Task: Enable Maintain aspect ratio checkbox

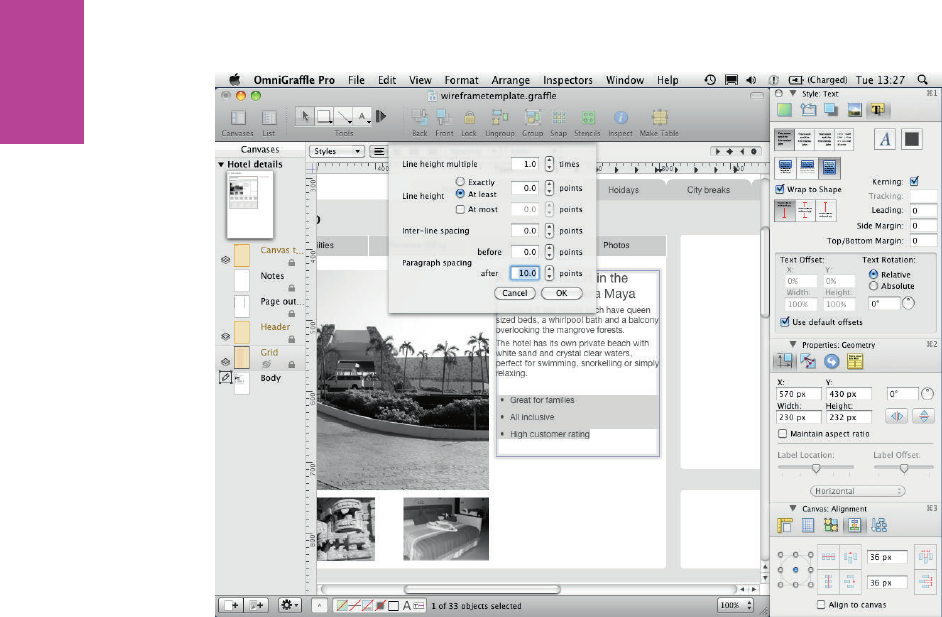Action: coord(782,434)
